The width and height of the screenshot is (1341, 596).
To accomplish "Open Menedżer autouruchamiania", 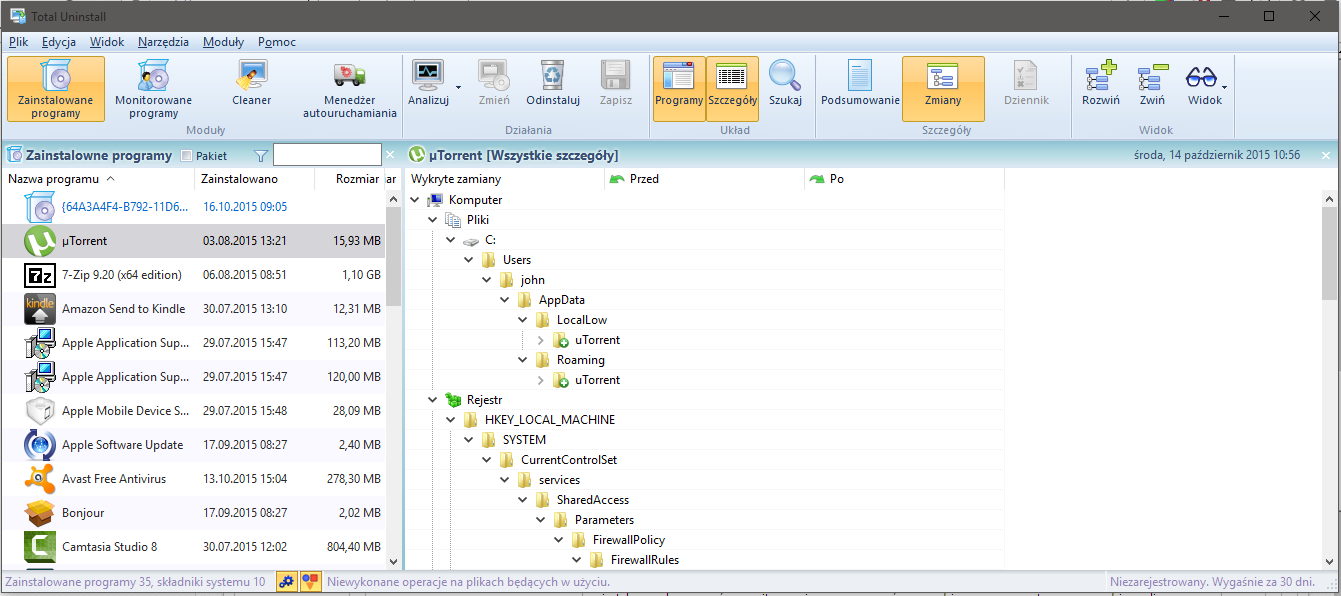I will 350,89.
